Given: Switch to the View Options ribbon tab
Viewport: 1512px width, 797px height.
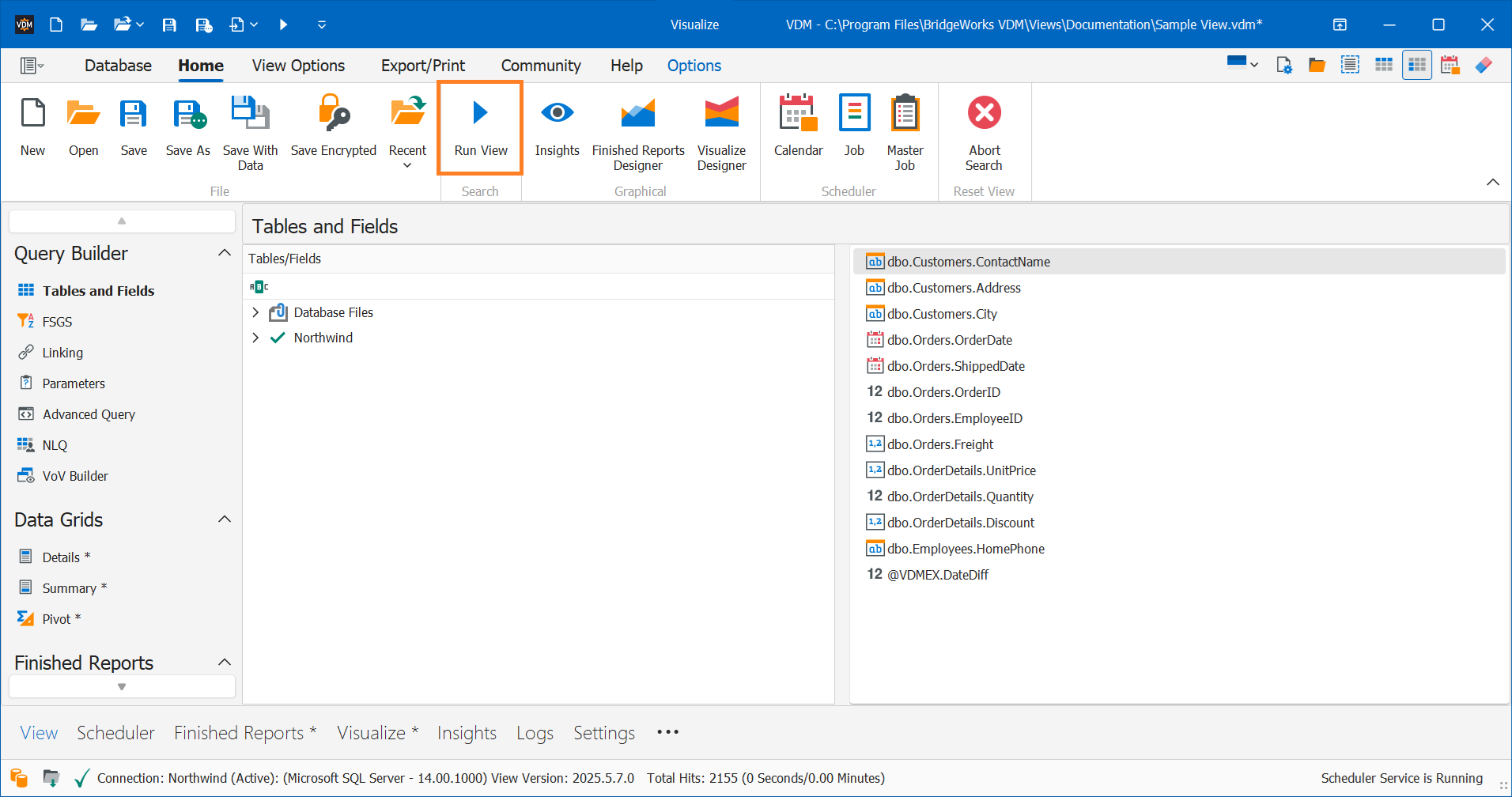Looking at the screenshot, I should point(298,66).
